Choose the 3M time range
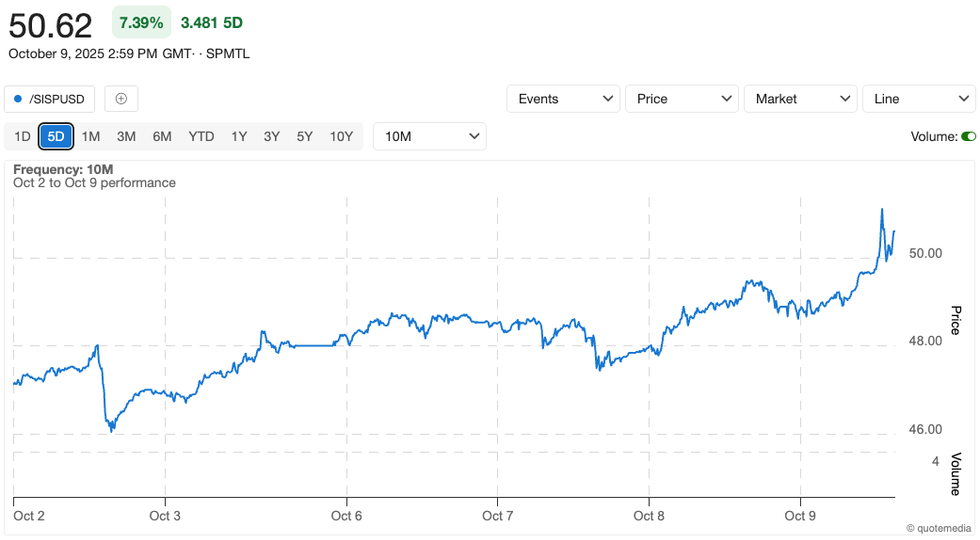Screen dimensions: 980x540 126,136
